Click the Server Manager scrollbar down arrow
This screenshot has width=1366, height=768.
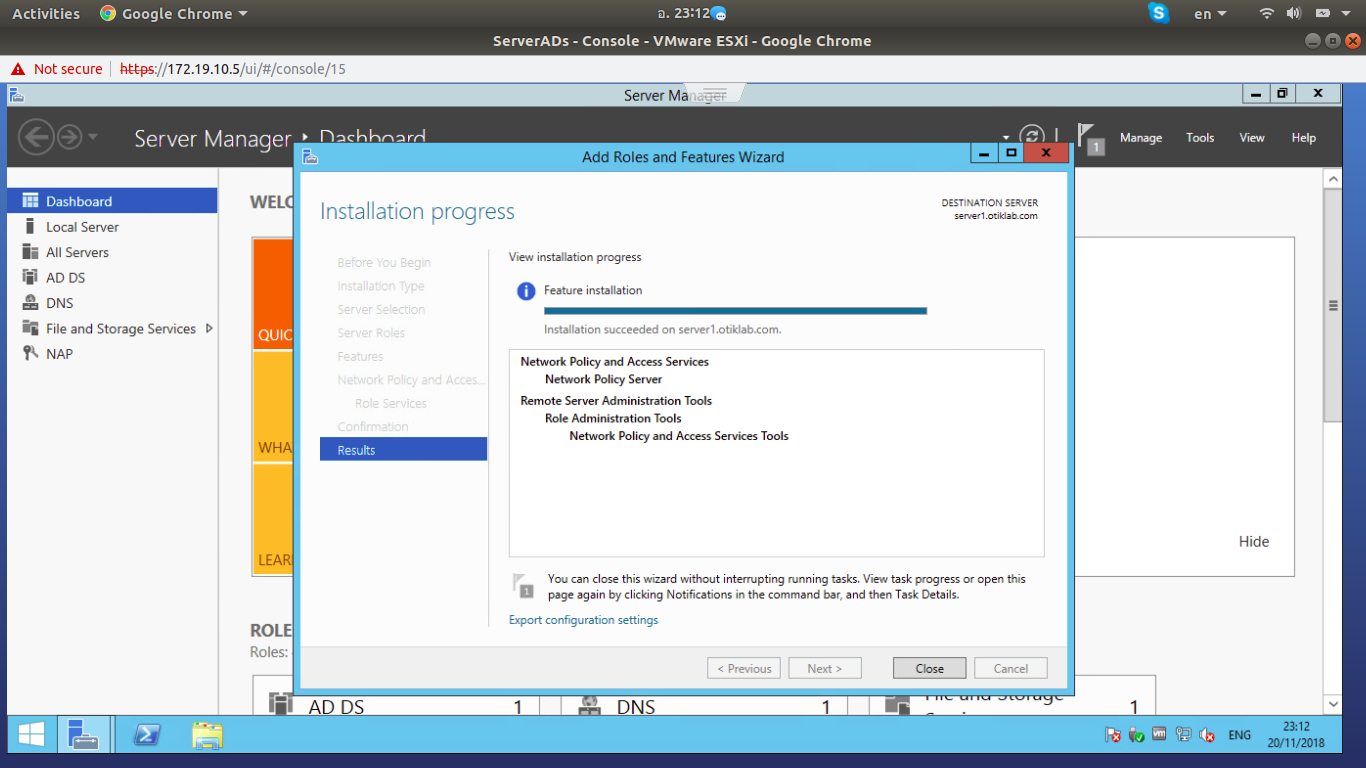(1332, 704)
